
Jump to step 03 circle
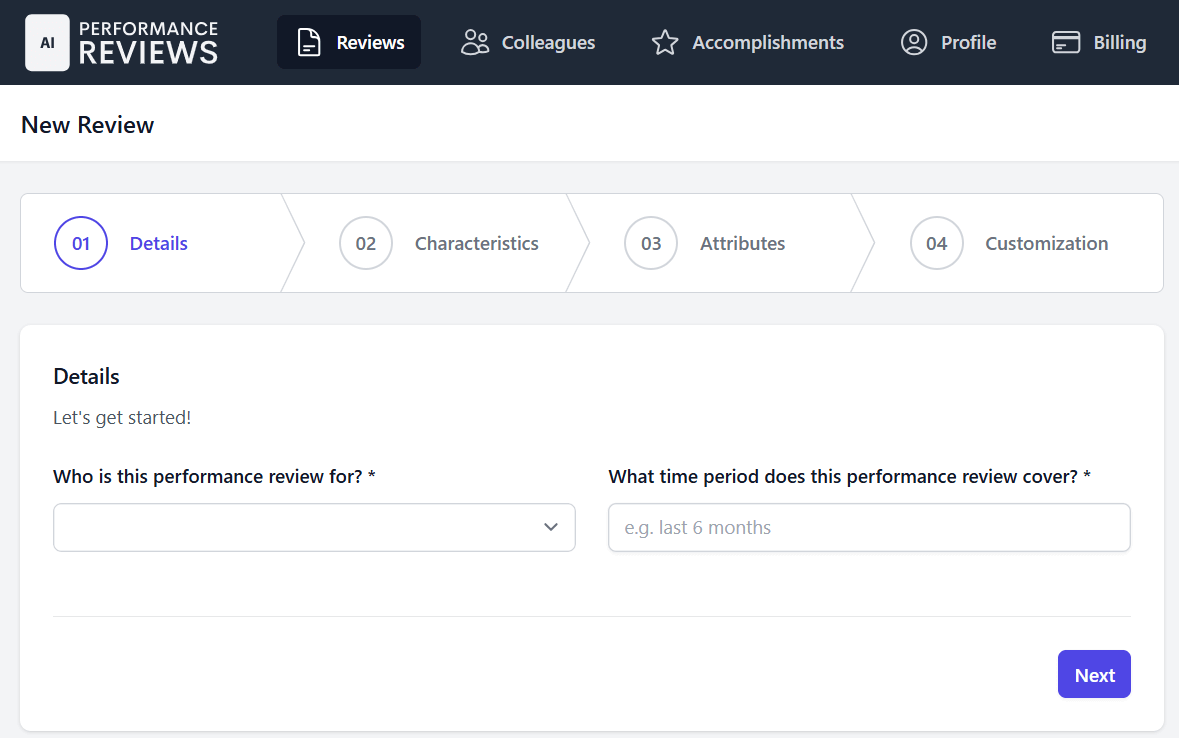click(x=651, y=243)
